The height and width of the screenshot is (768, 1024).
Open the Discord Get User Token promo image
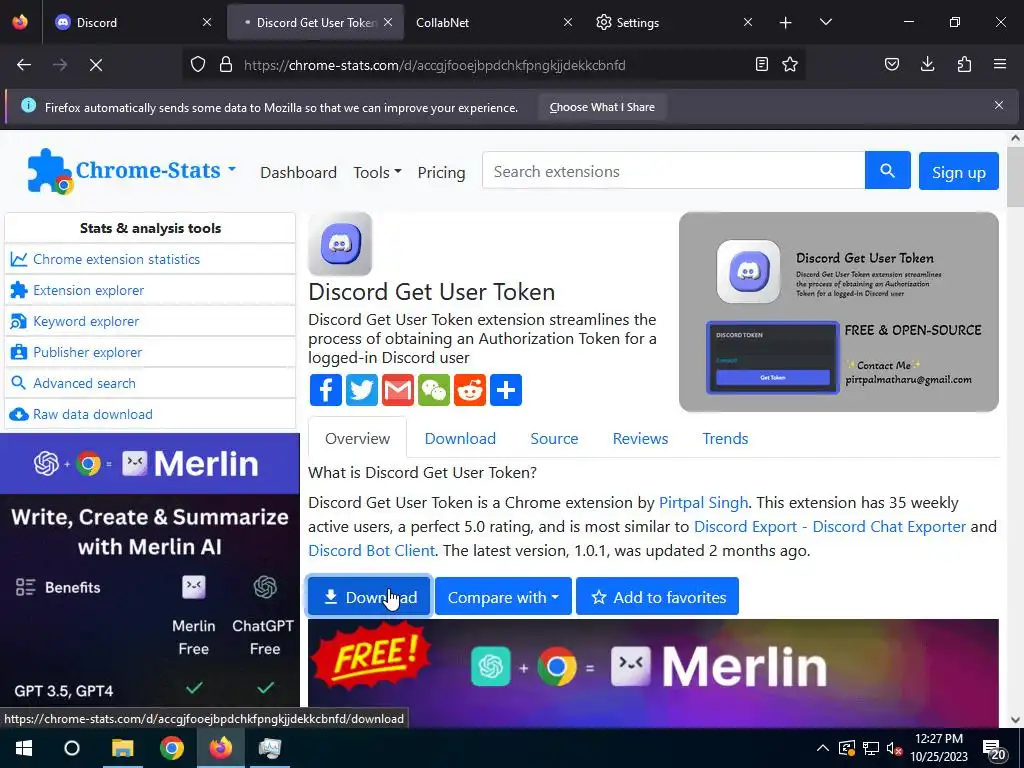pyautogui.click(x=839, y=312)
